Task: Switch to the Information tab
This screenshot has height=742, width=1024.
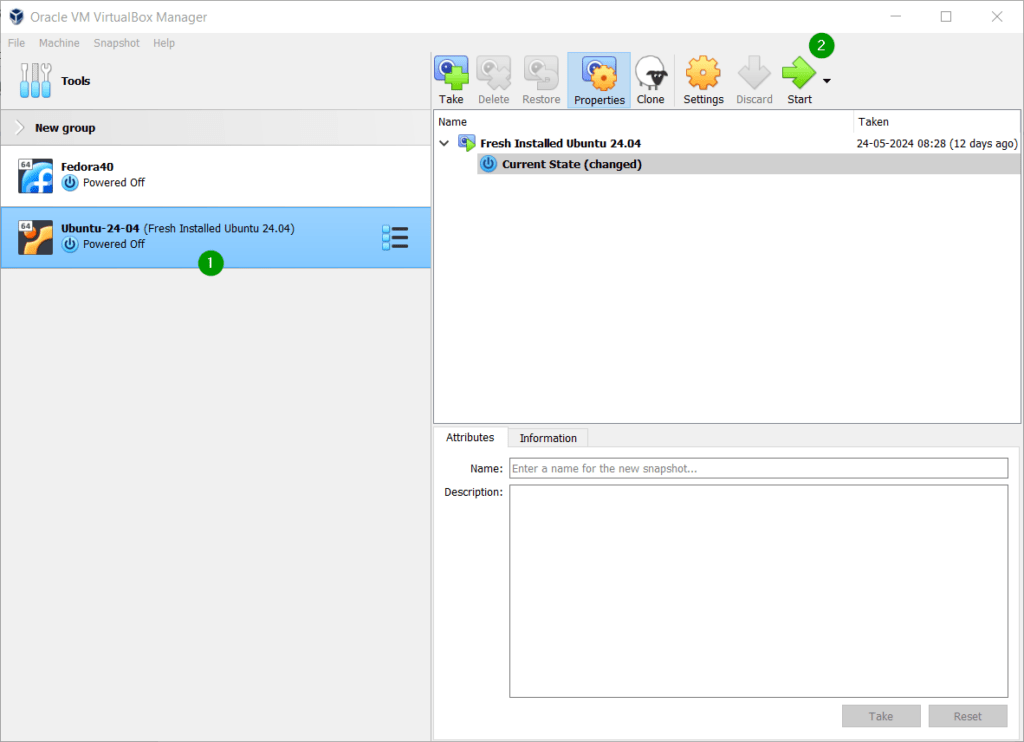Action: click(548, 438)
